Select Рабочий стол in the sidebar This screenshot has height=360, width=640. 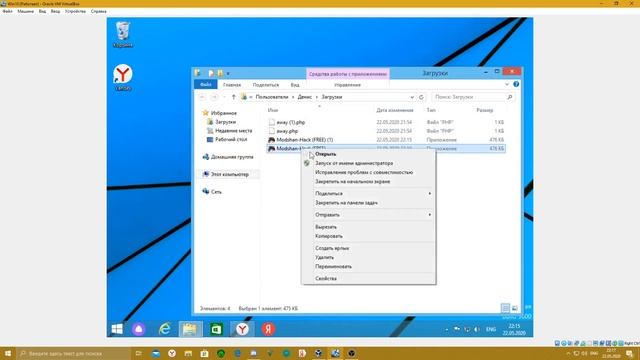tap(231, 139)
